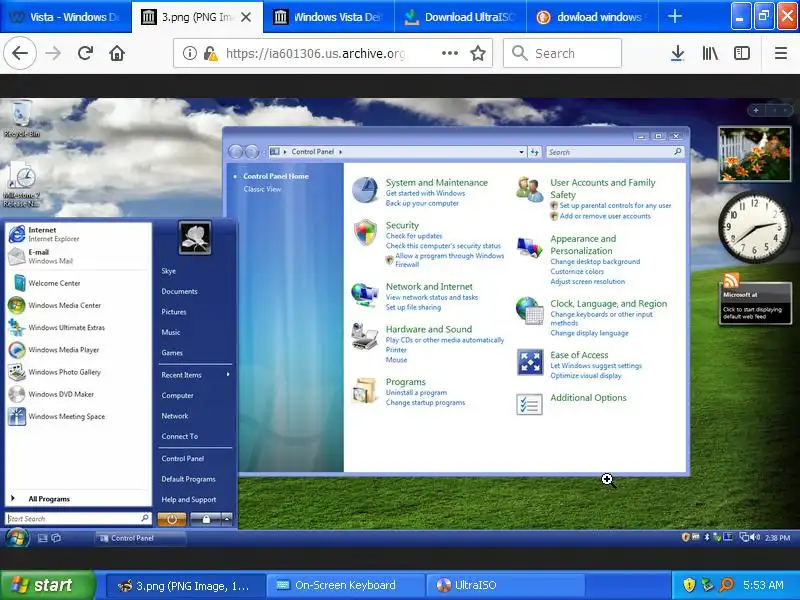Click the Start Search box
Viewport: 800px width, 600px height.
(79, 518)
